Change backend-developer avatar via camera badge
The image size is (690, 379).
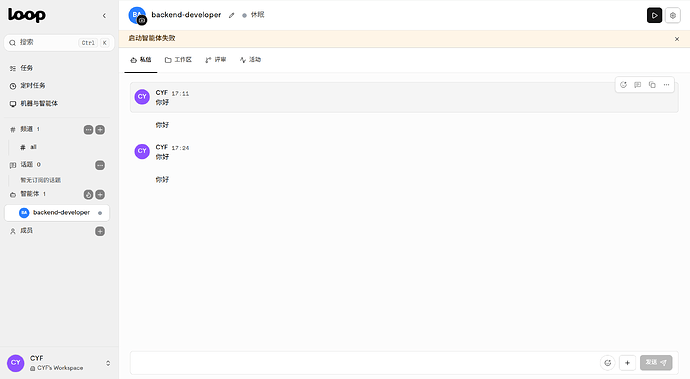click(142, 20)
